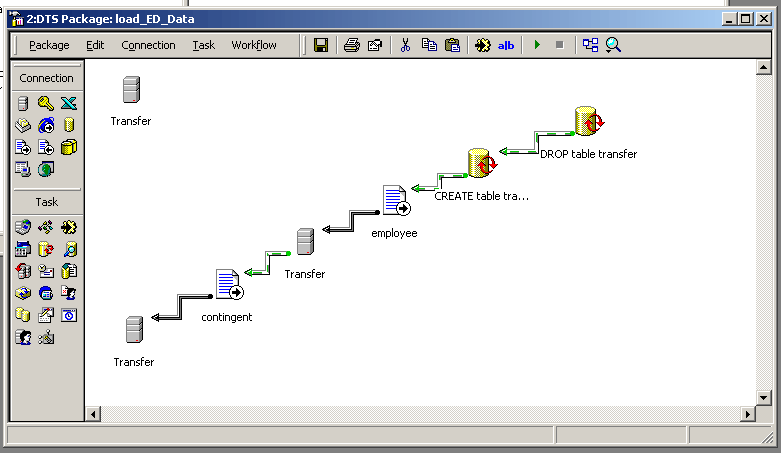Add a text annotation with the alb icon
The image size is (781, 453).
pos(506,45)
